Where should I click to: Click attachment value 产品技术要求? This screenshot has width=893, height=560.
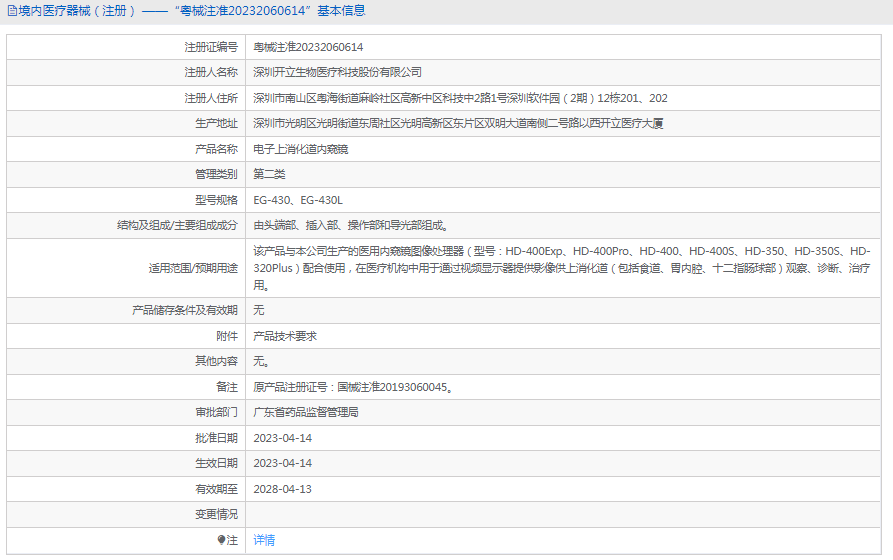click(285, 336)
